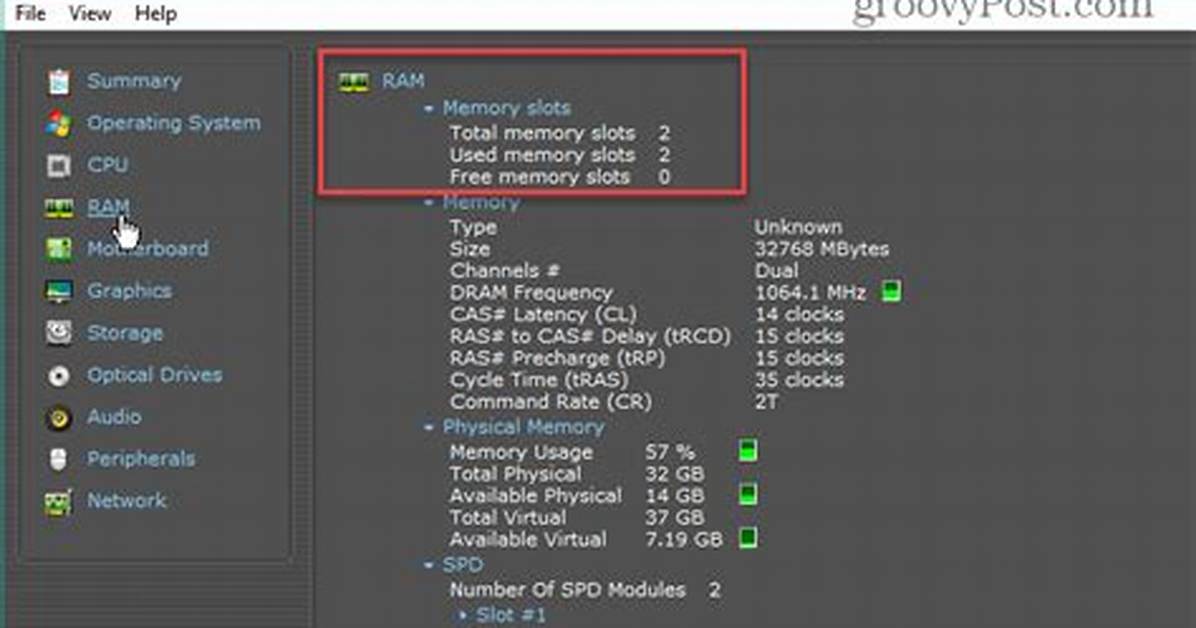
Task: Select the RAM section link
Action: point(108,207)
